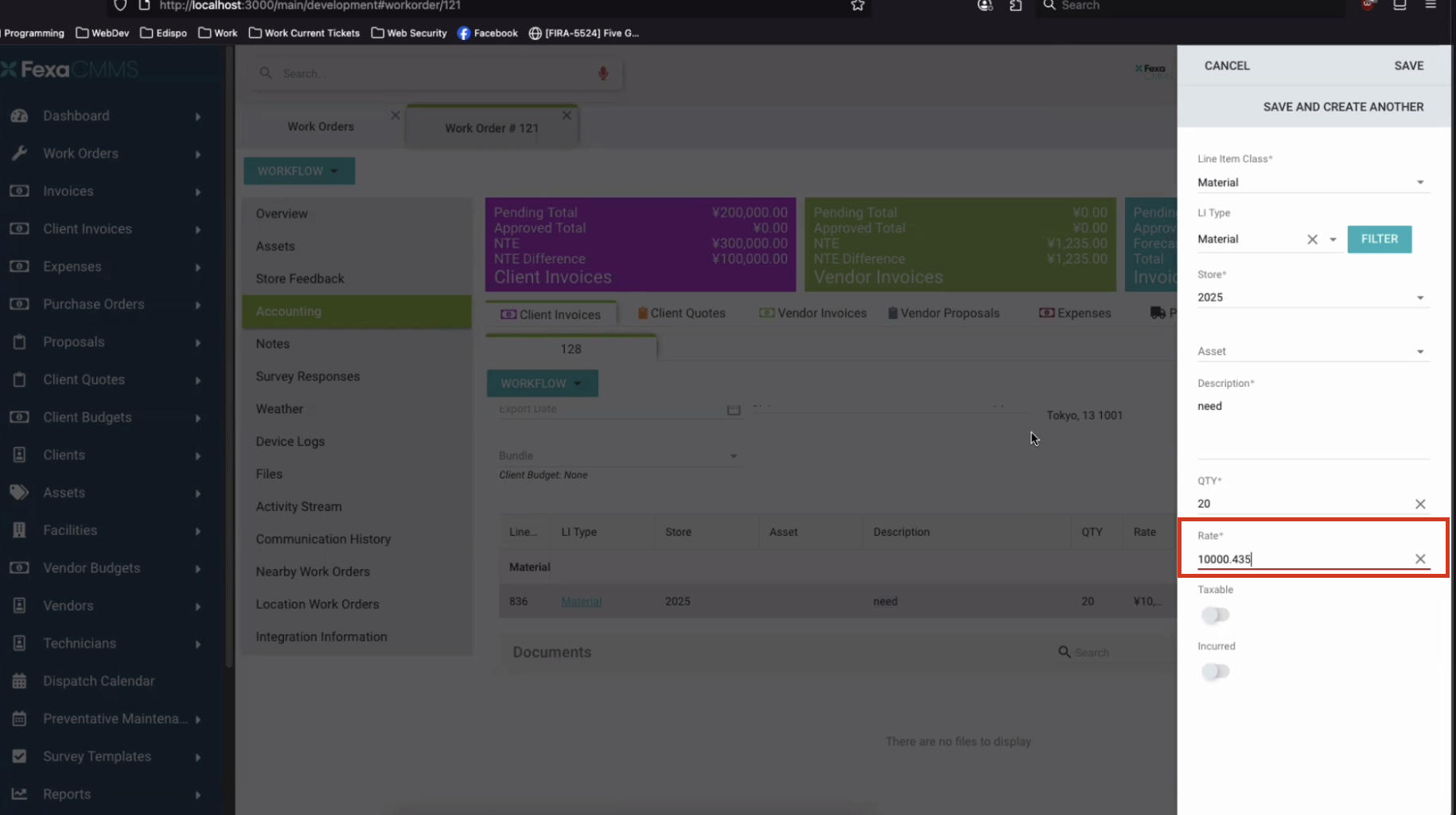
Task: Click the SAVE AND CREATE ANOTHER button
Action: pos(1343,107)
